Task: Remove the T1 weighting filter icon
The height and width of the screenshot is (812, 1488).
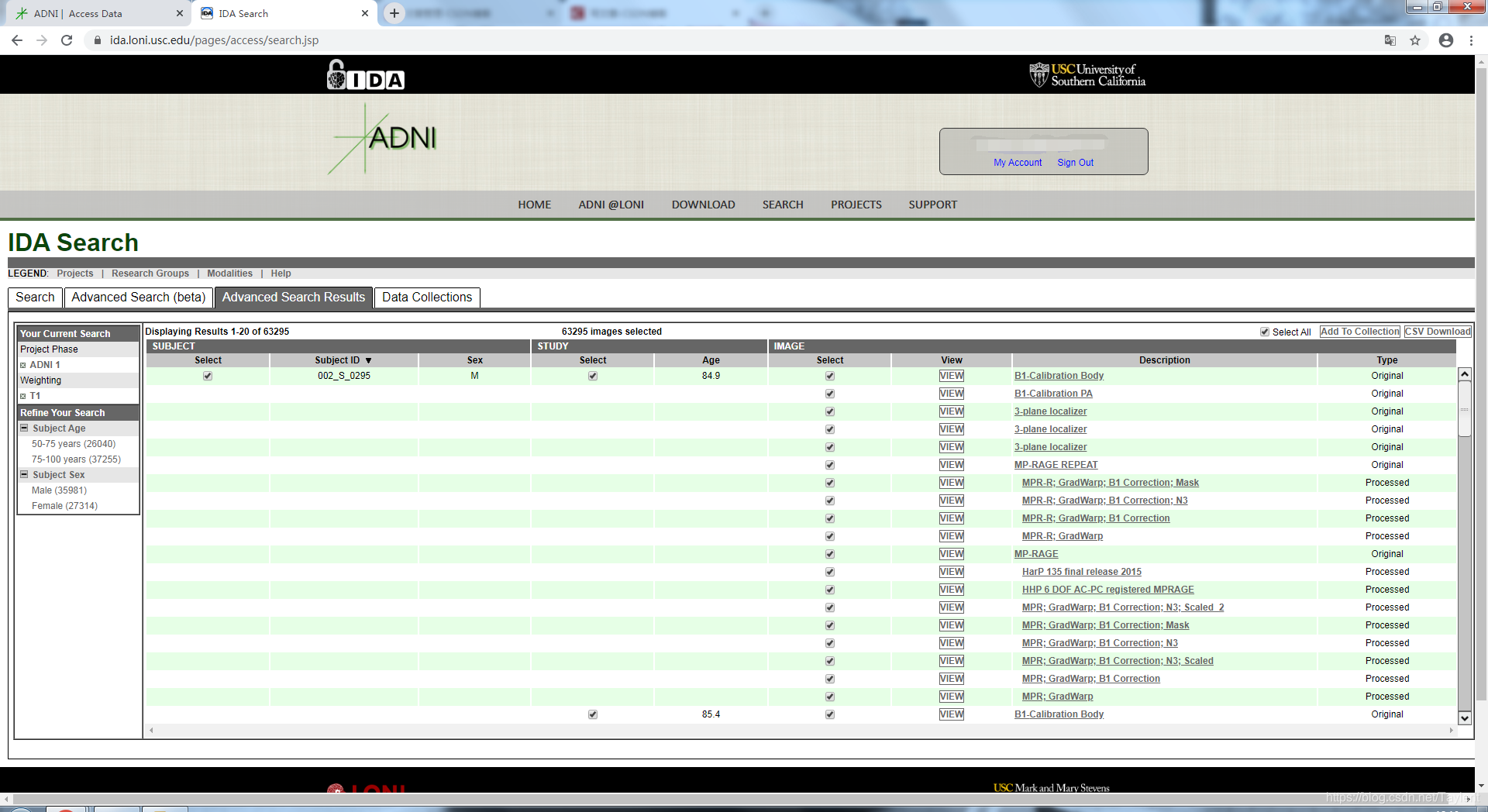Action: pos(23,396)
